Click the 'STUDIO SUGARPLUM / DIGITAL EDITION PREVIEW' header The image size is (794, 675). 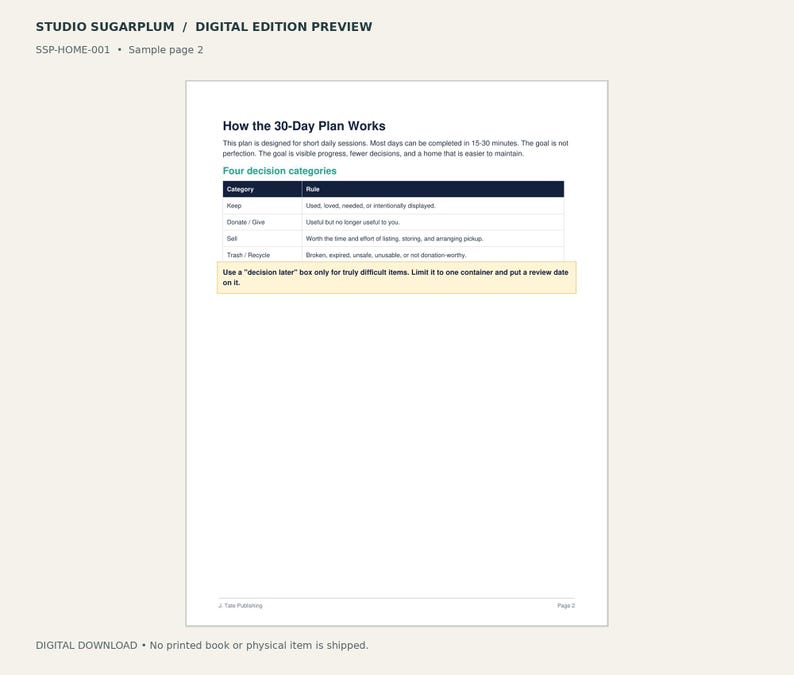(x=204, y=27)
